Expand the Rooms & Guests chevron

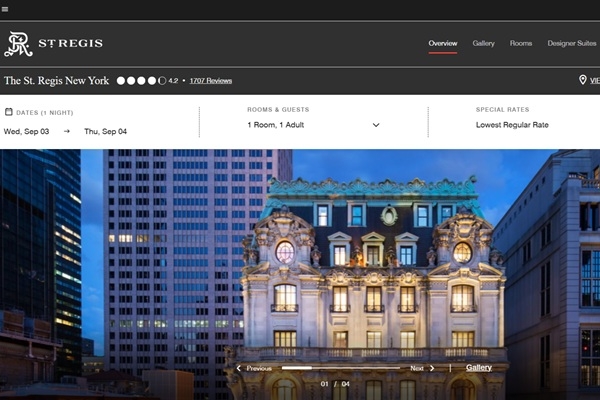[376, 126]
